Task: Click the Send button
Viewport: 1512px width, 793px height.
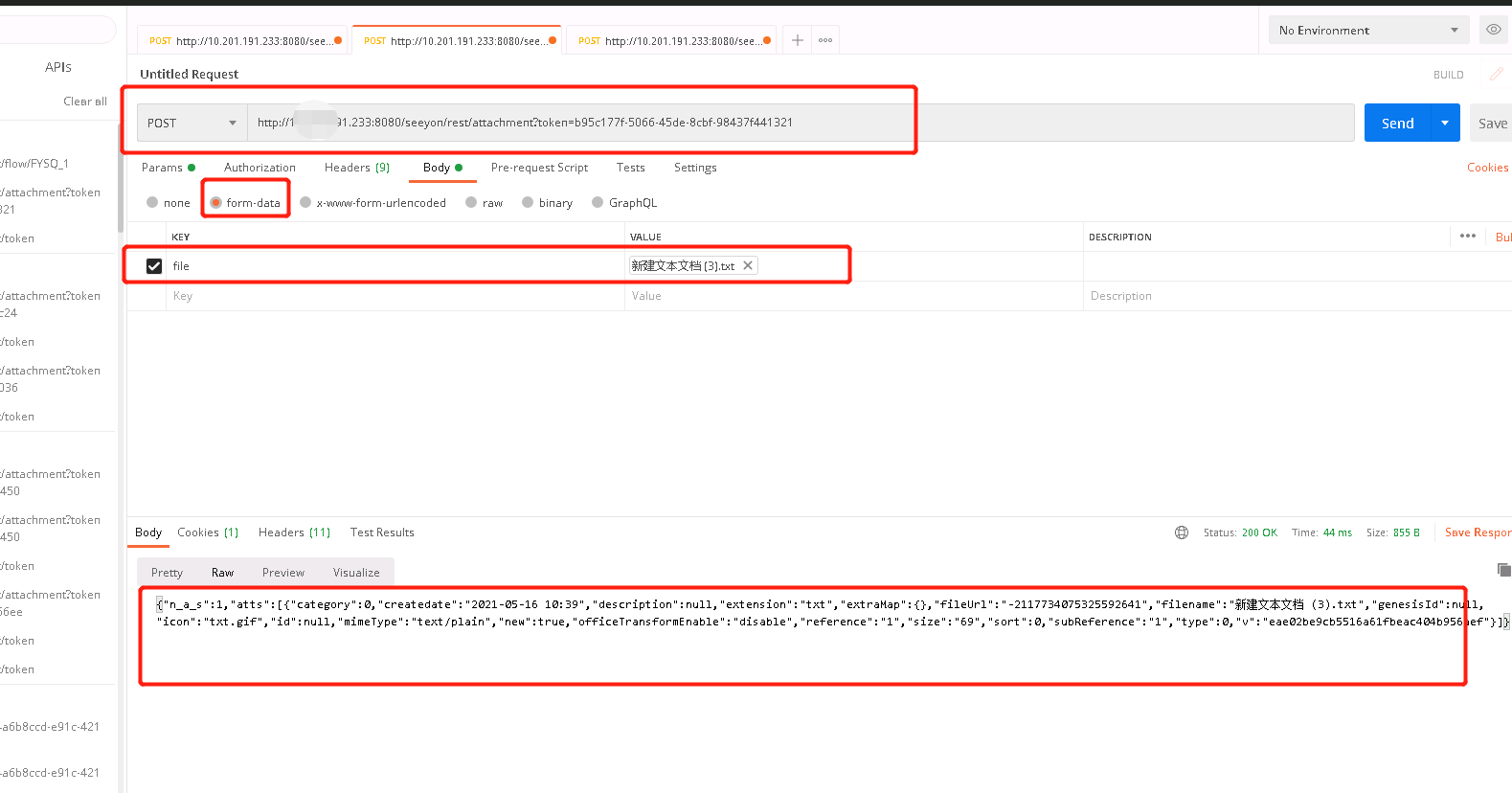Action: coord(1397,123)
